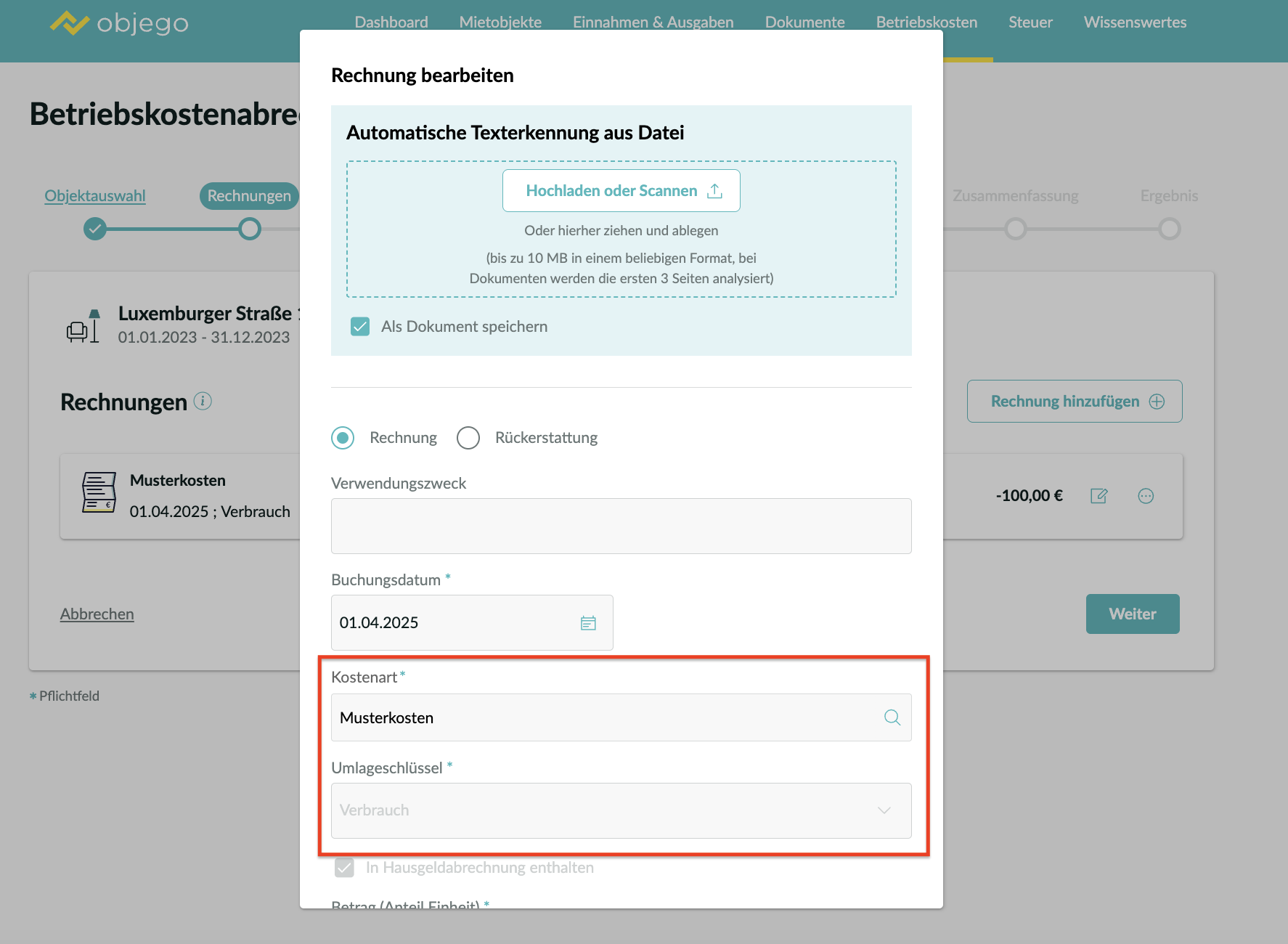Toggle In Hausgeldabrechnung enthalten checkbox
This screenshot has height=944, width=1288.
click(x=344, y=868)
